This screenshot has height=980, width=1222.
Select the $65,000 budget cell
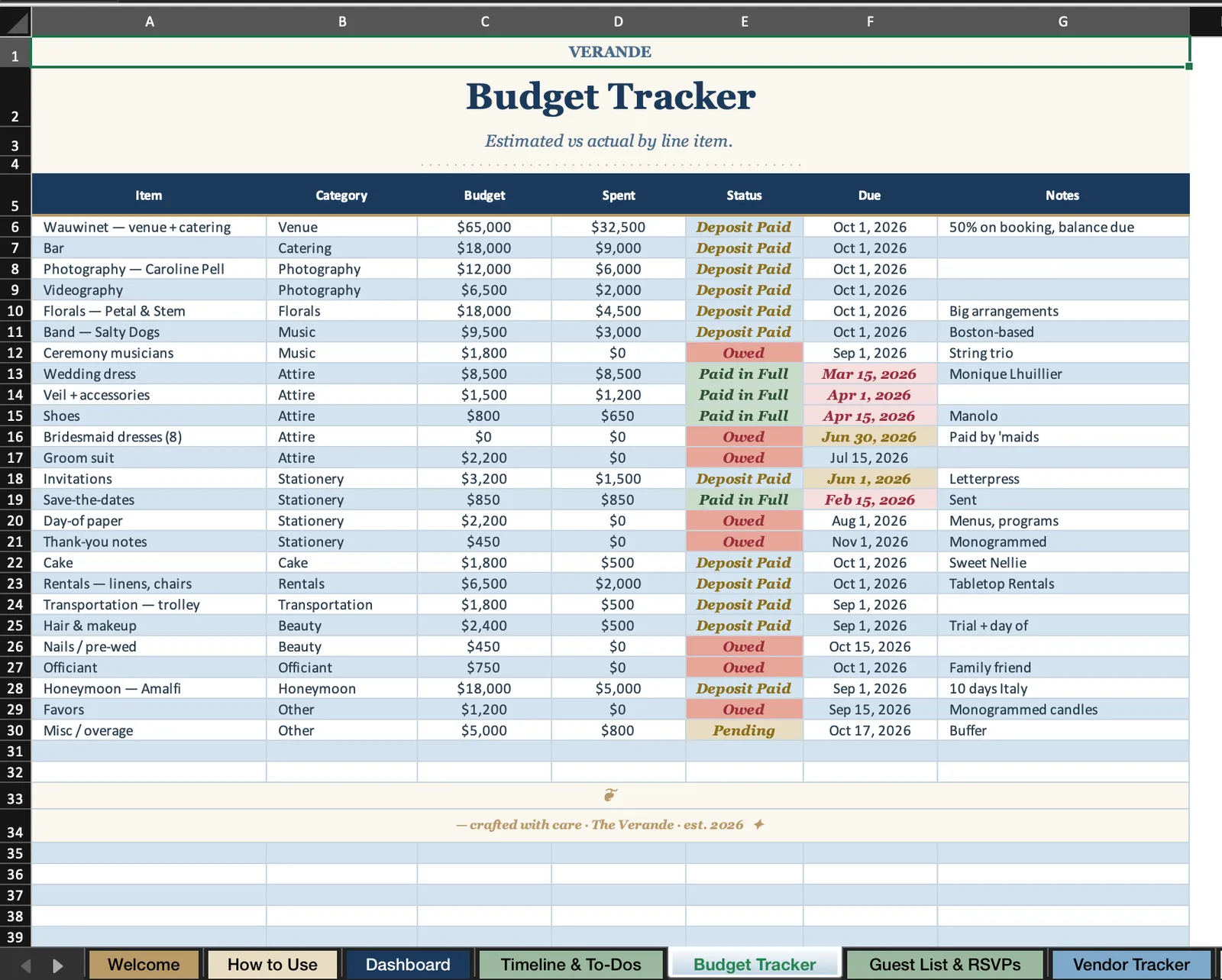click(x=484, y=227)
